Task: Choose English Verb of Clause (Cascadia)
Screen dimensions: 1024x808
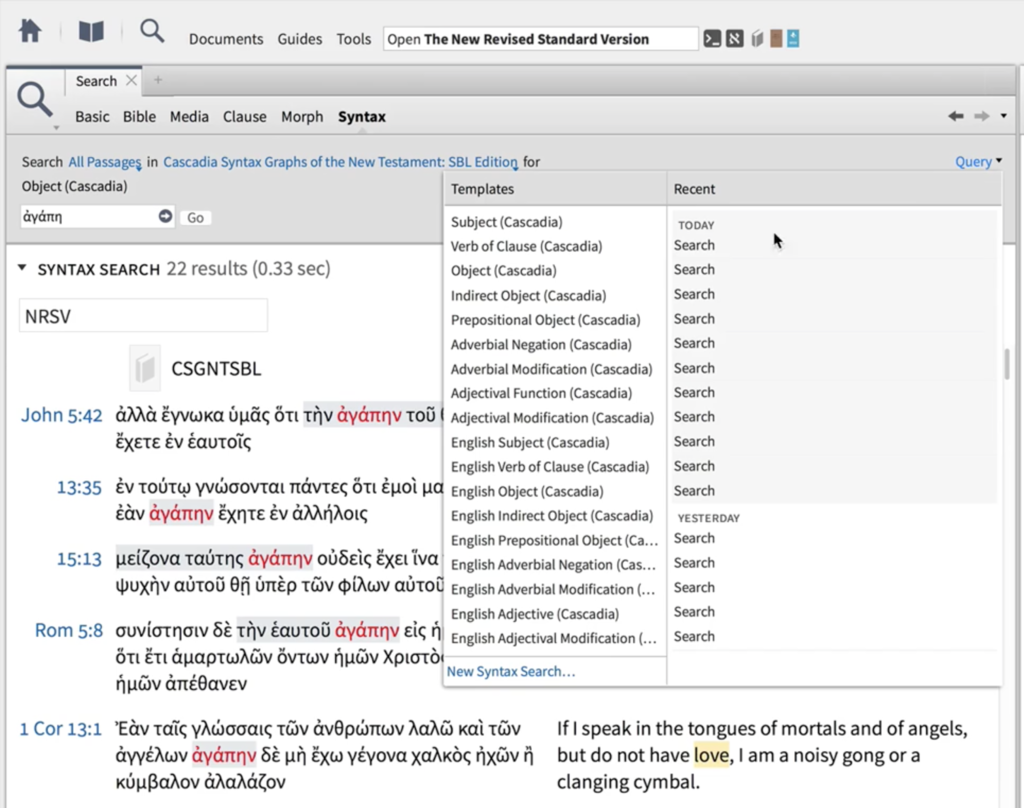Action: coord(550,466)
